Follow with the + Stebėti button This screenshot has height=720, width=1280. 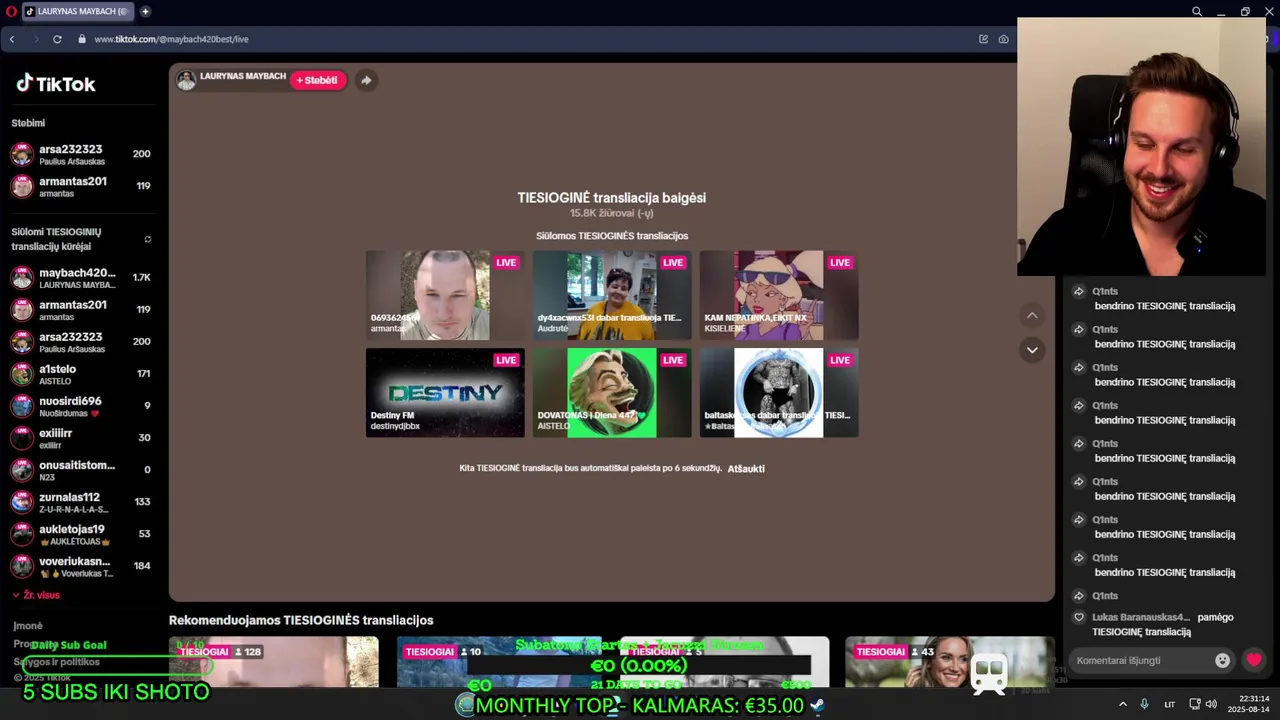coord(317,80)
